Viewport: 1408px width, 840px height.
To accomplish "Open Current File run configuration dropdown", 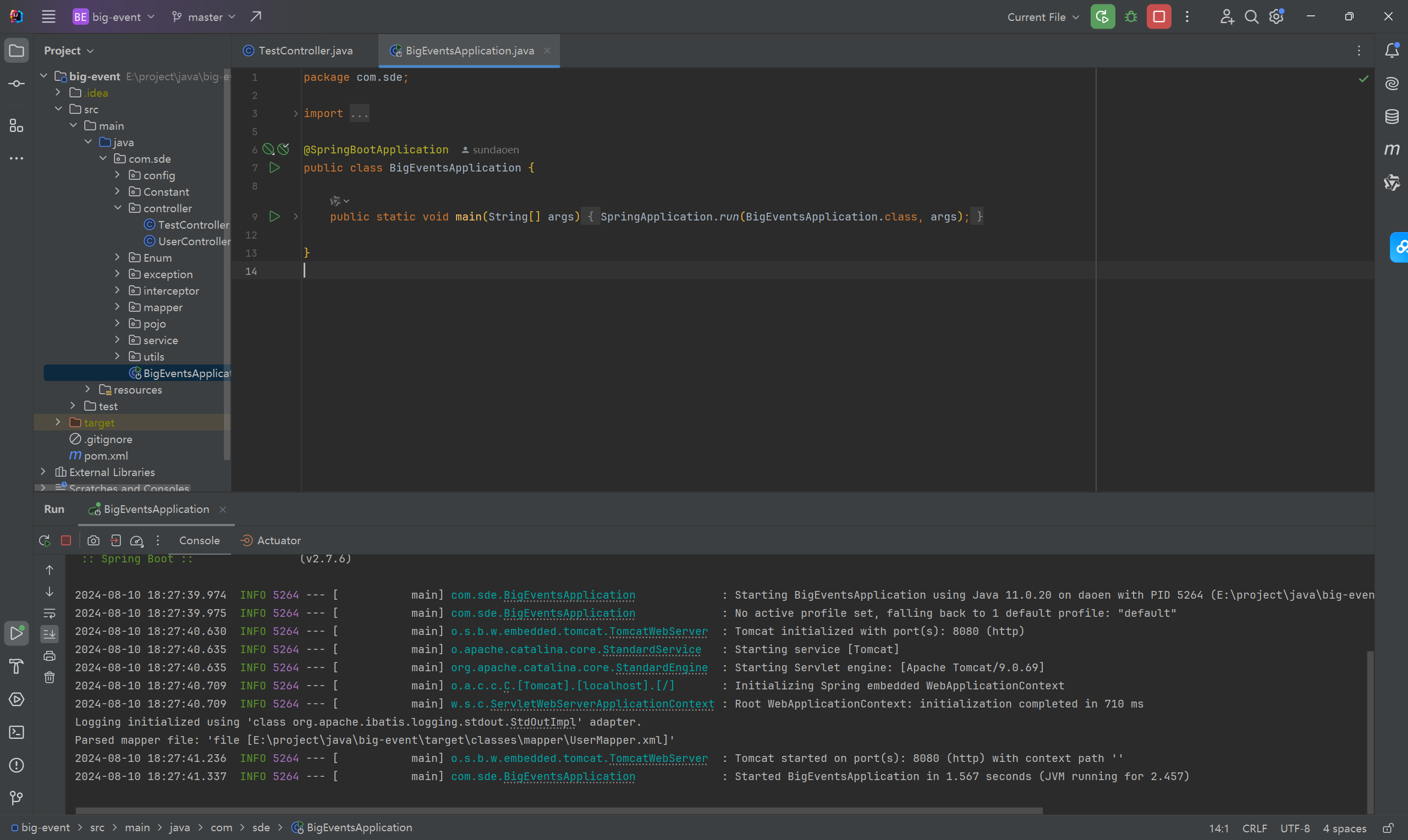I will point(1043,16).
